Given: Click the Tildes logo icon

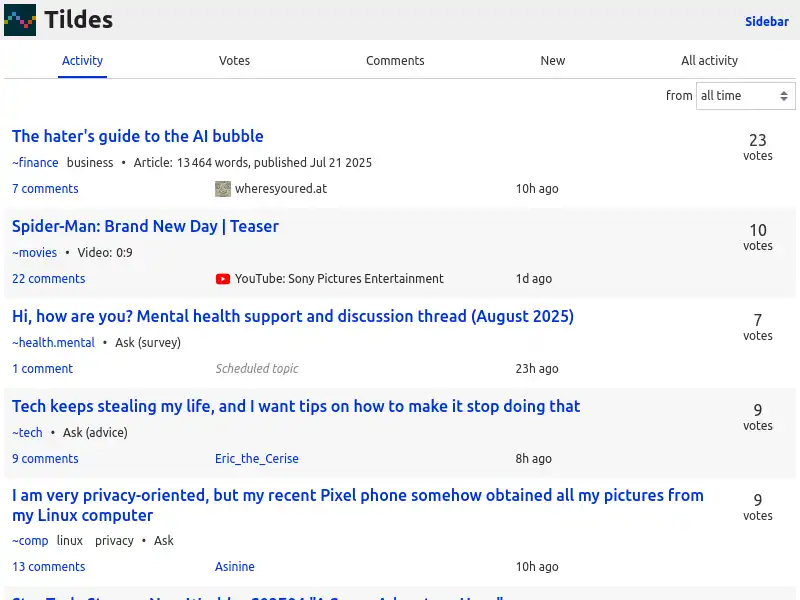Looking at the screenshot, I should 20,20.
